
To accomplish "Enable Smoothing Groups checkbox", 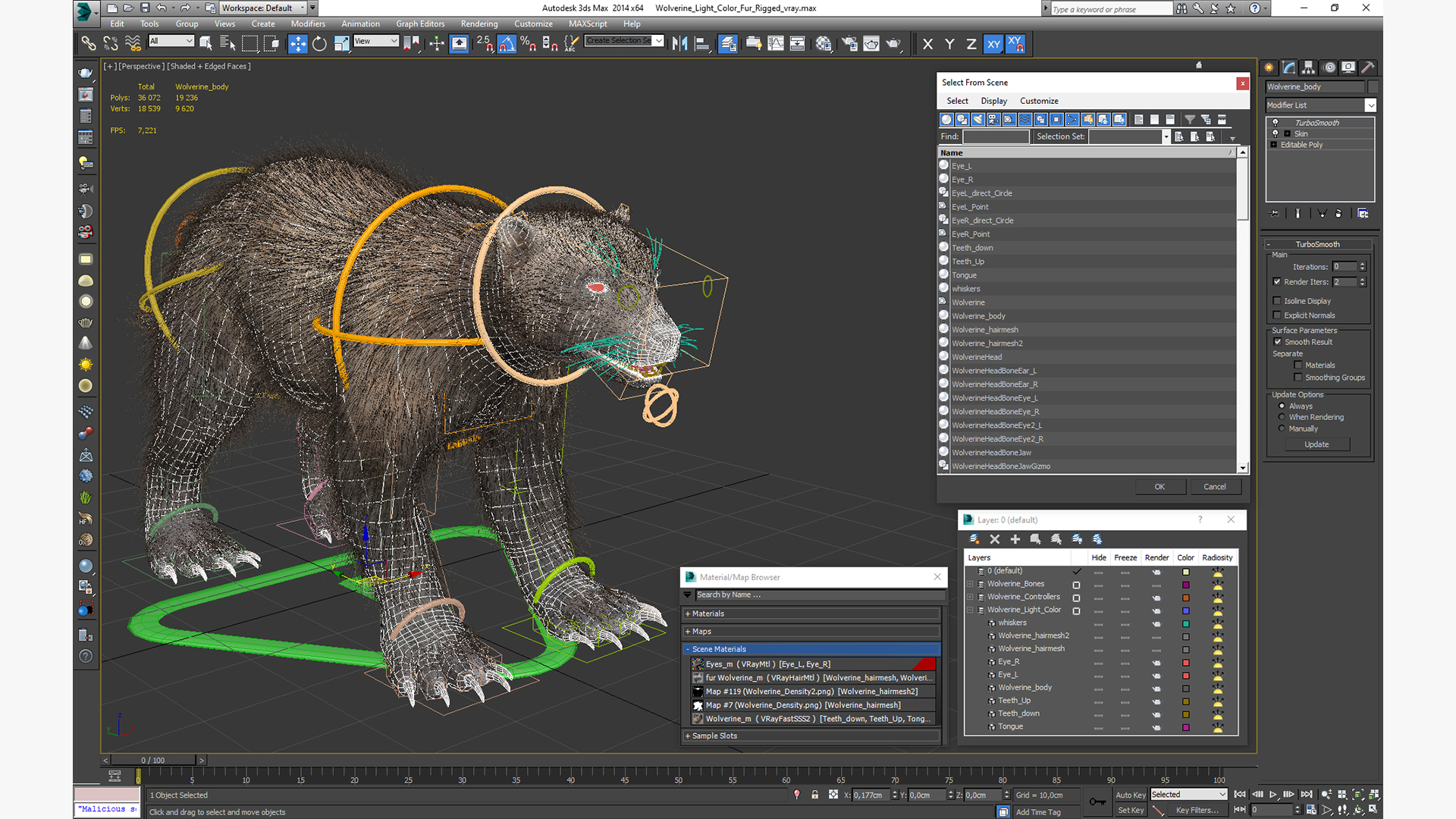I will [x=1298, y=378].
